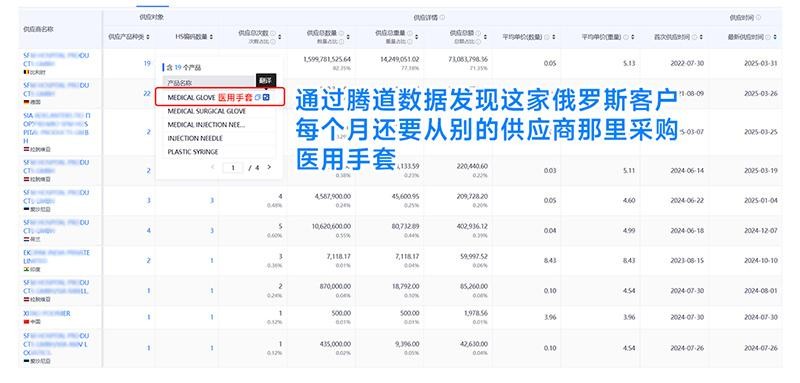Click info icon beside 最新供应时间 header
Image resolution: width=800 pixels, height=383 pixels.
click(x=768, y=37)
